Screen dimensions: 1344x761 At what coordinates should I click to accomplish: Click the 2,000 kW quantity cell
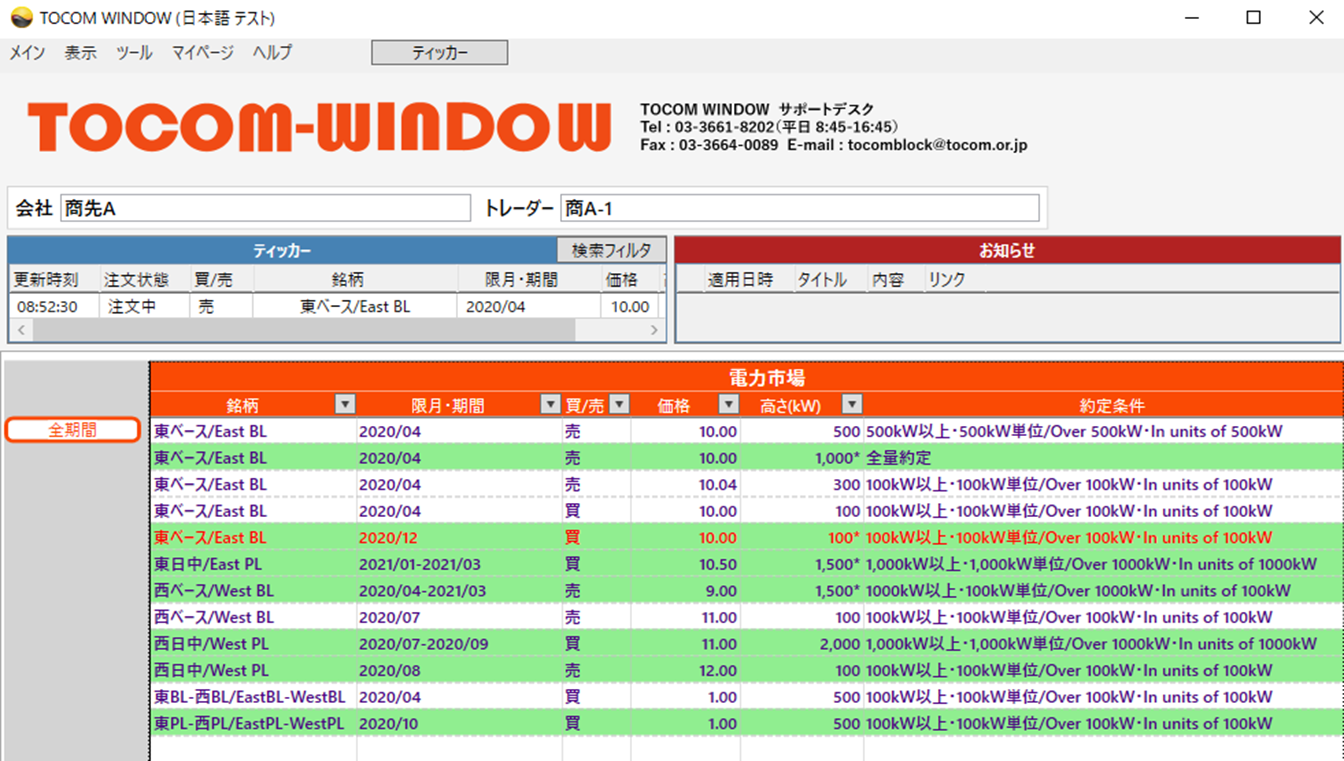click(x=802, y=643)
